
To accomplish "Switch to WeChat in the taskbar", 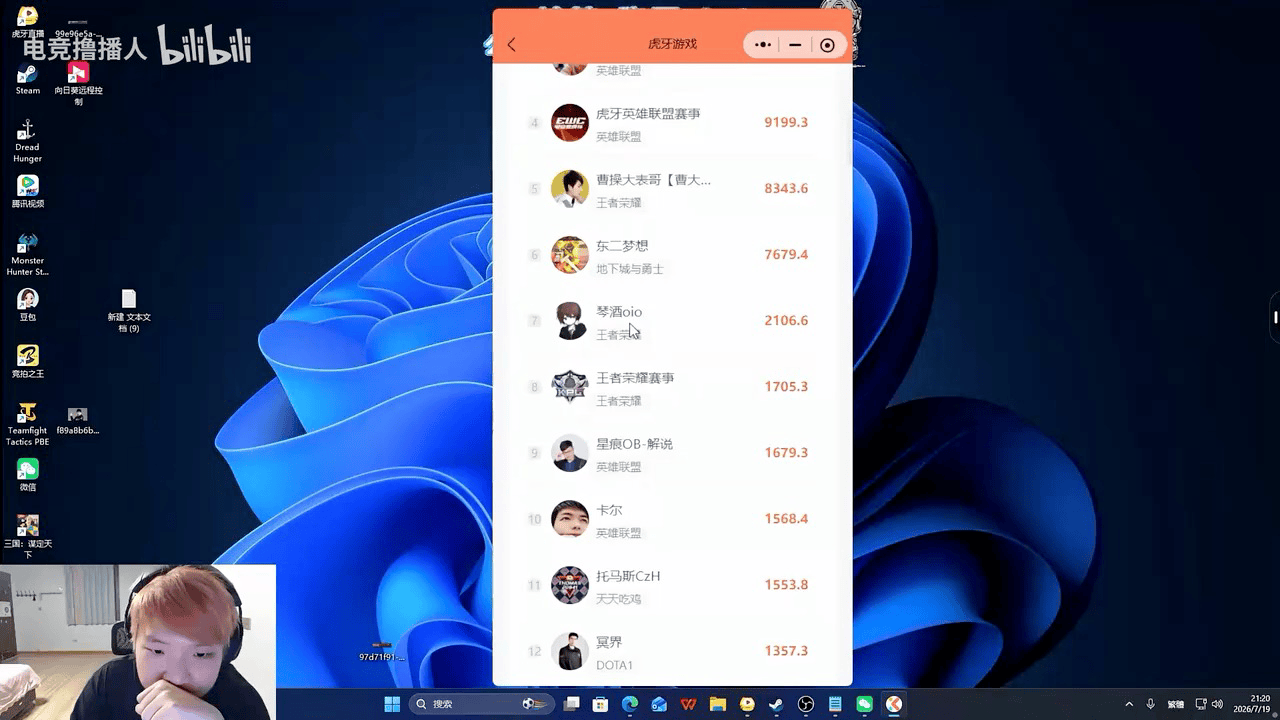I will pos(864,704).
